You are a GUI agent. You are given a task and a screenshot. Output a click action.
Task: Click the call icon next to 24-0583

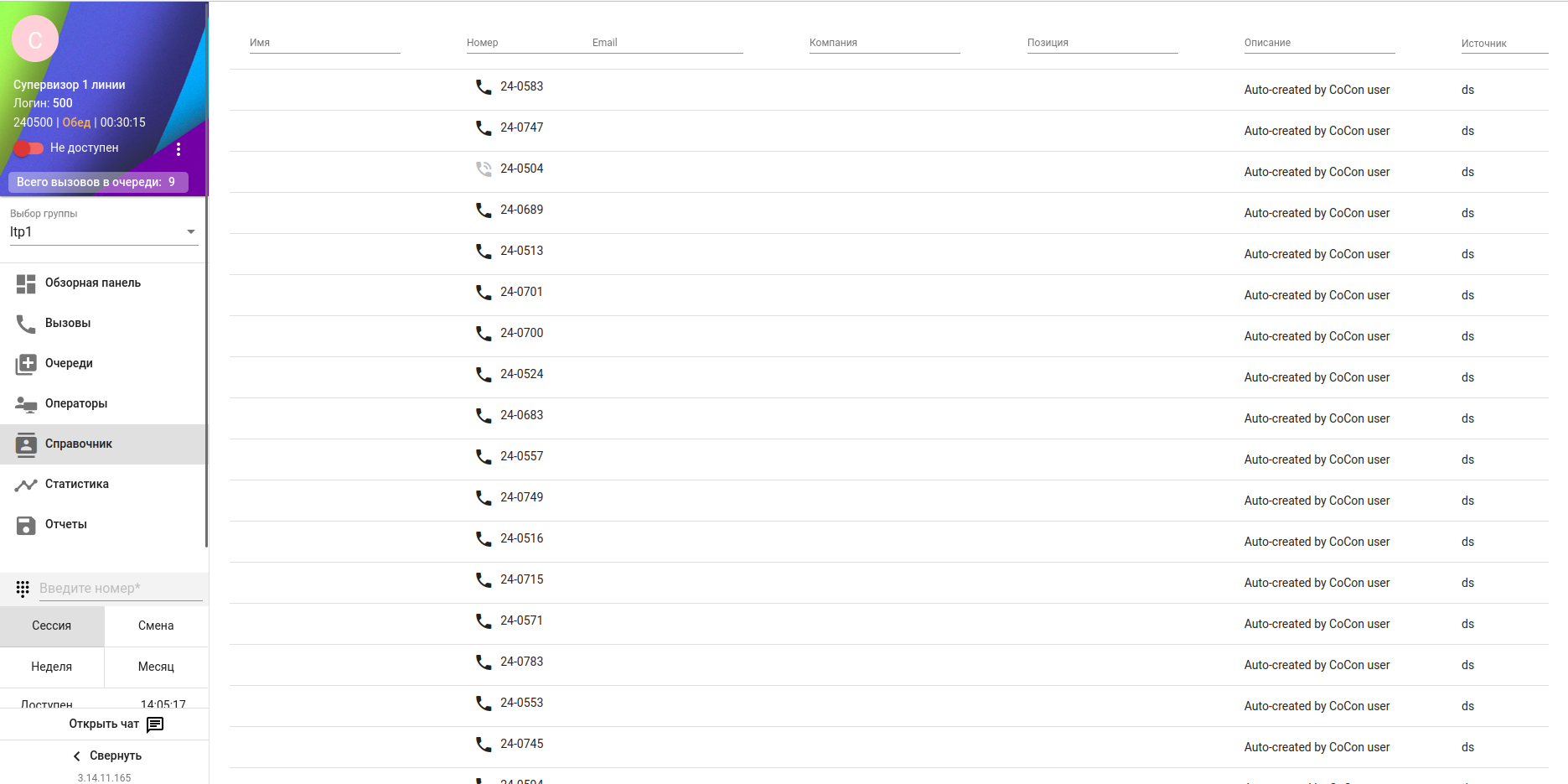point(484,86)
